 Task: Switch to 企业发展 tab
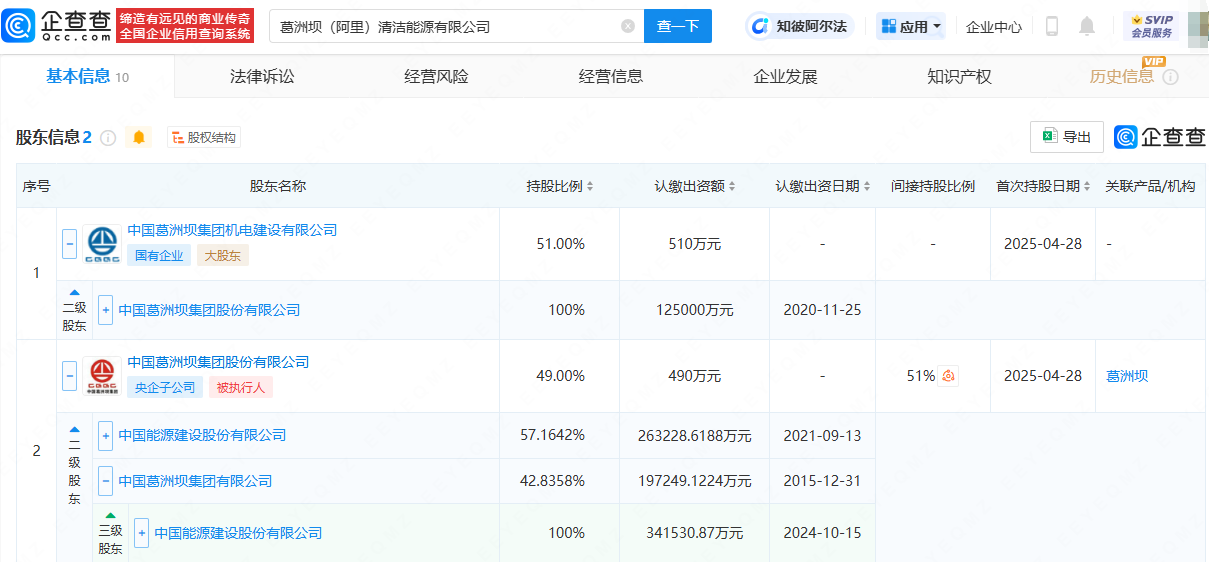(785, 77)
